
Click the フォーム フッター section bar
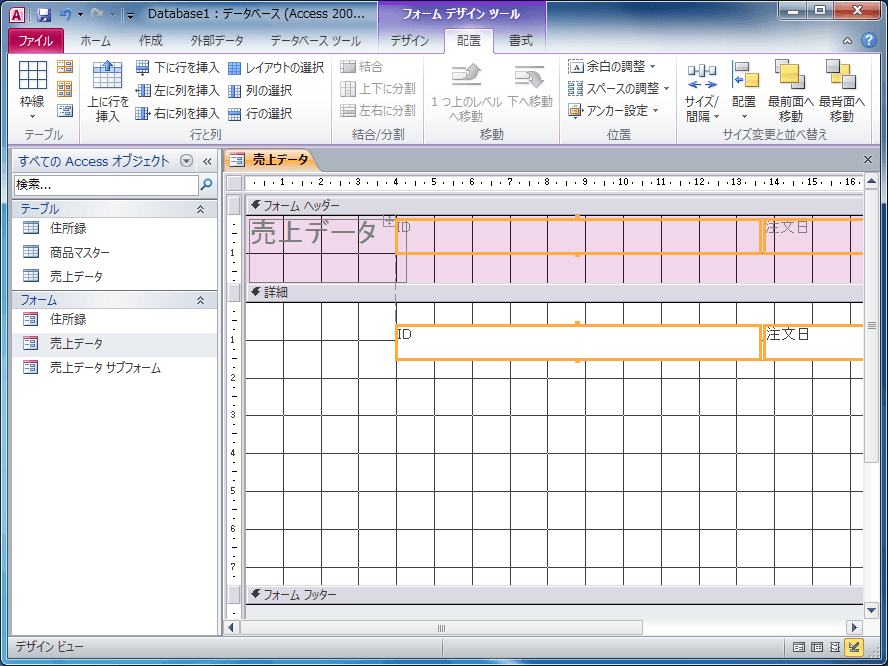click(554, 595)
